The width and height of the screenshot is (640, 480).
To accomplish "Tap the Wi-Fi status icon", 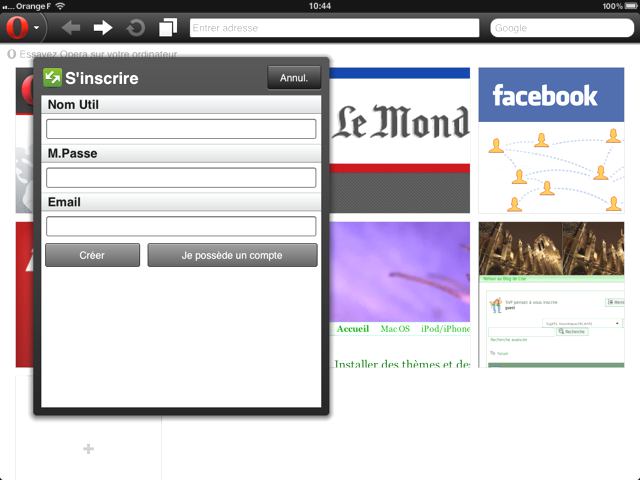I will coord(60,6).
